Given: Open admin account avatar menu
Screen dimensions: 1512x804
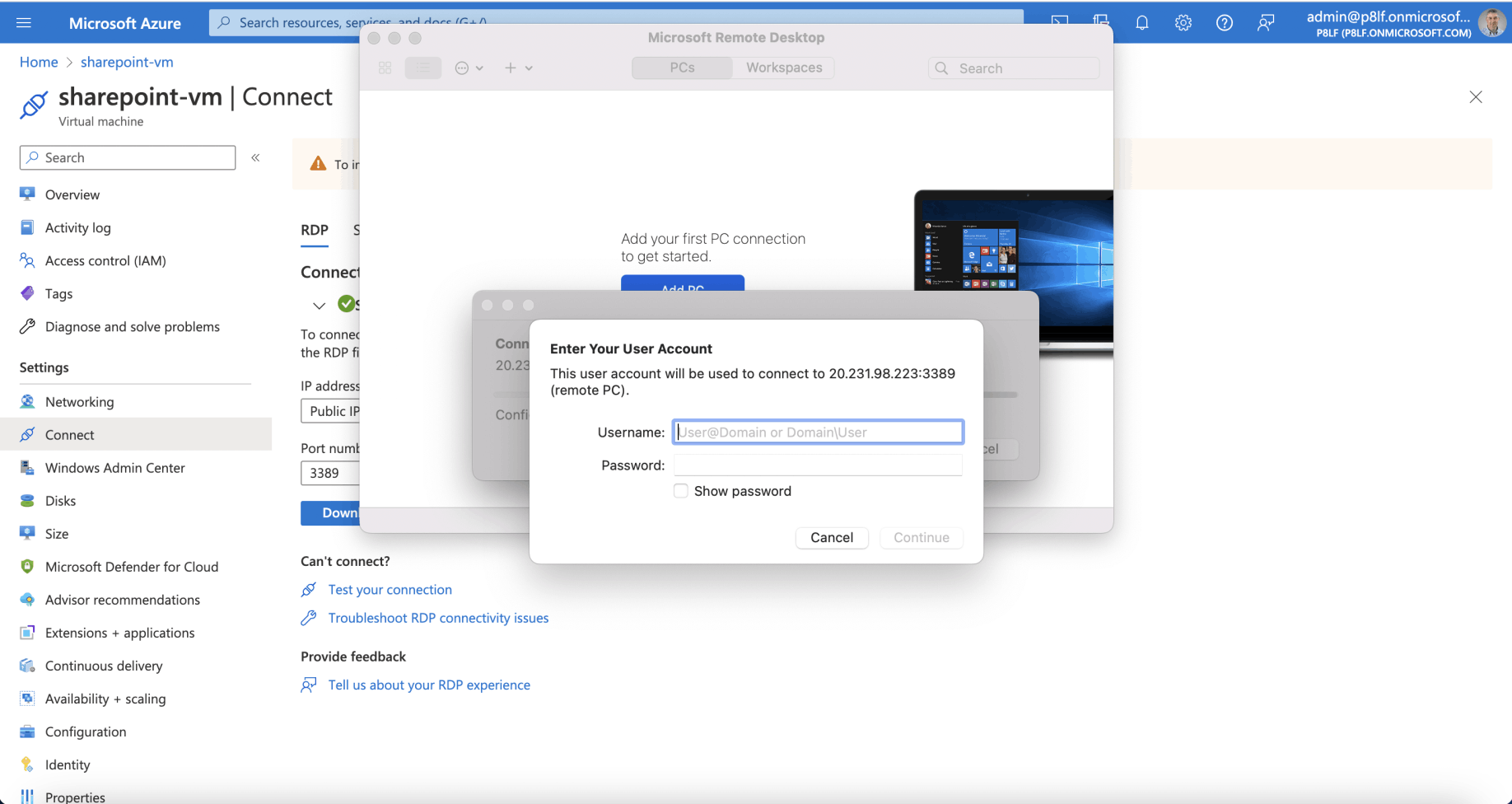Looking at the screenshot, I should point(1491,23).
